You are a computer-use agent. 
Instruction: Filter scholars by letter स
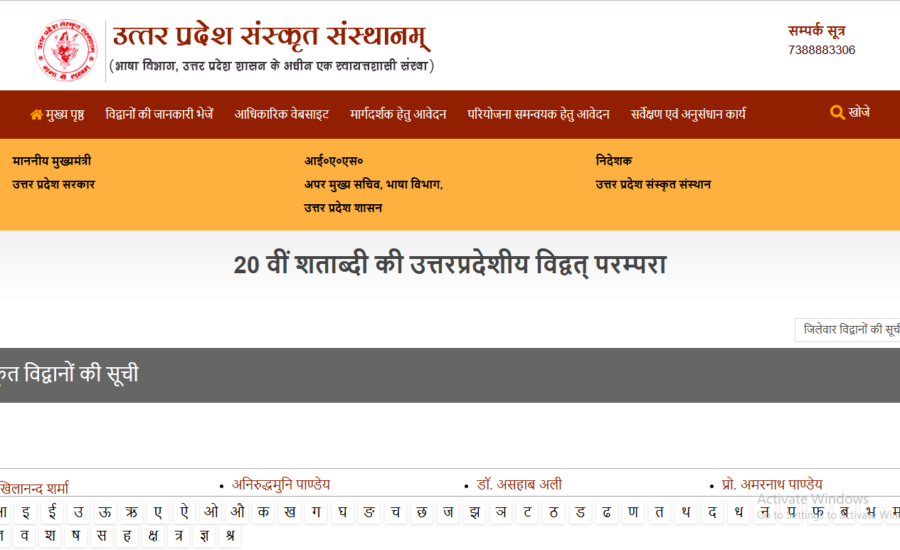(x=102, y=536)
